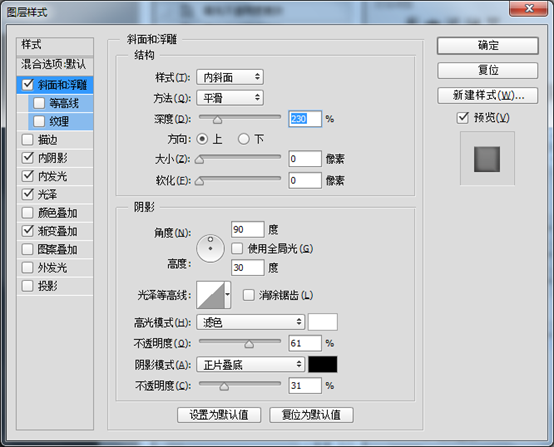Viewport: 554px width, 447px height.
Task: Expand the 光泽等高线 picker arrow
Action: [228, 295]
